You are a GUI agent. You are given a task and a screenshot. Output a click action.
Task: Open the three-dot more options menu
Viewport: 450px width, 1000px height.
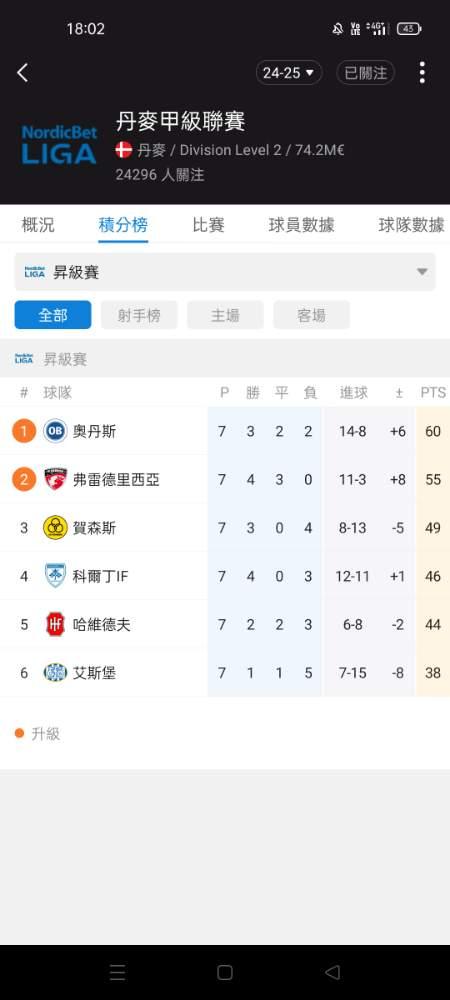point(422,73)
